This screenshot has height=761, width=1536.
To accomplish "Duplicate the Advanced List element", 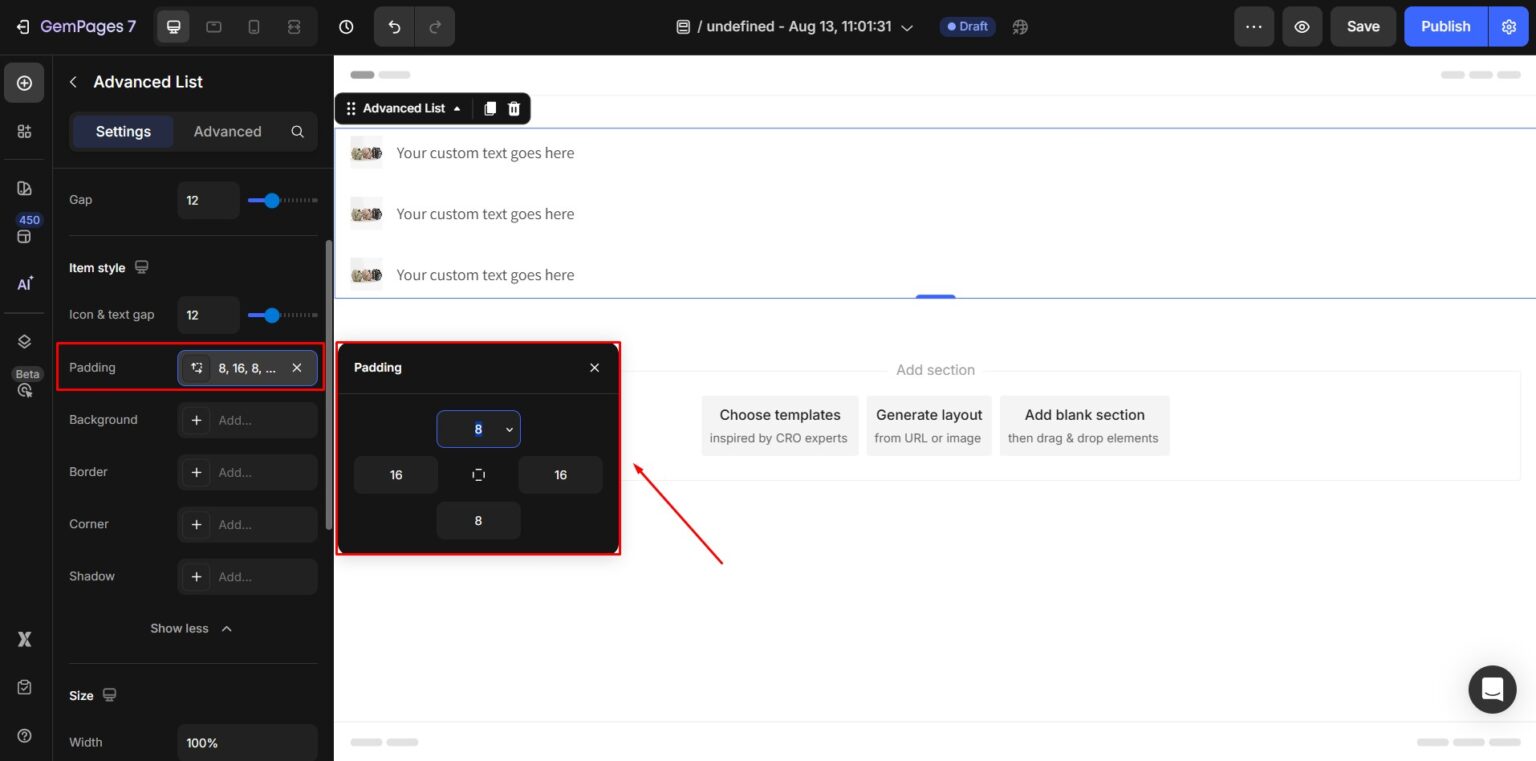I will (x=489, y=109).
